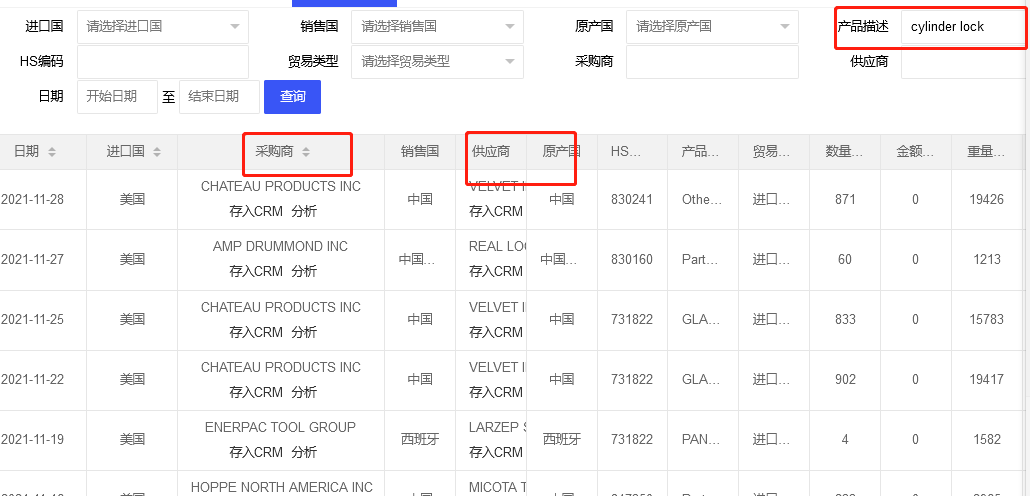Click the 重量 column header
Viewport: 1030px width, 496px height.
click(987, 152)
